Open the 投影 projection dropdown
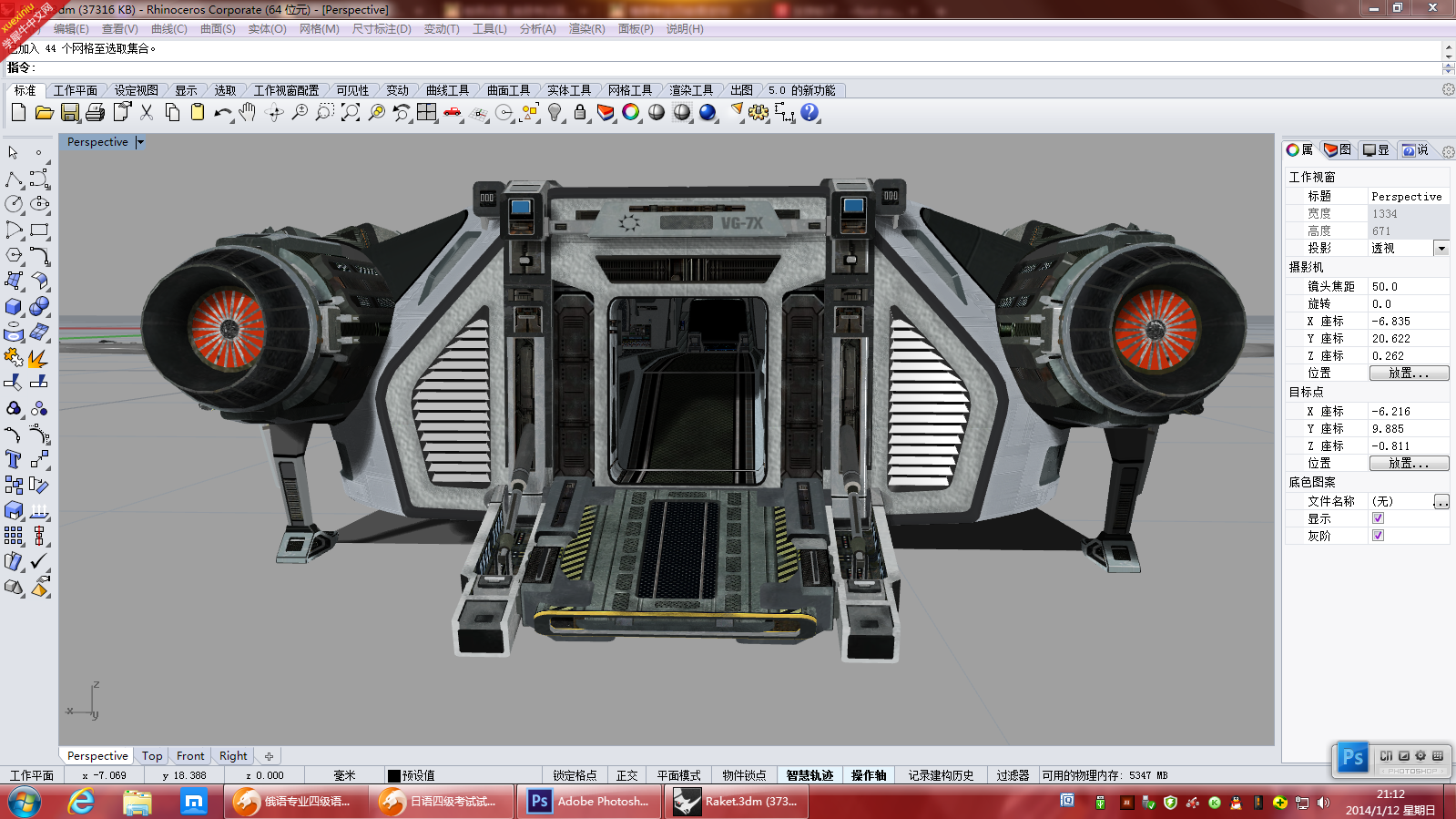This screenshot has width=1456, height=819. point(1441,248)
